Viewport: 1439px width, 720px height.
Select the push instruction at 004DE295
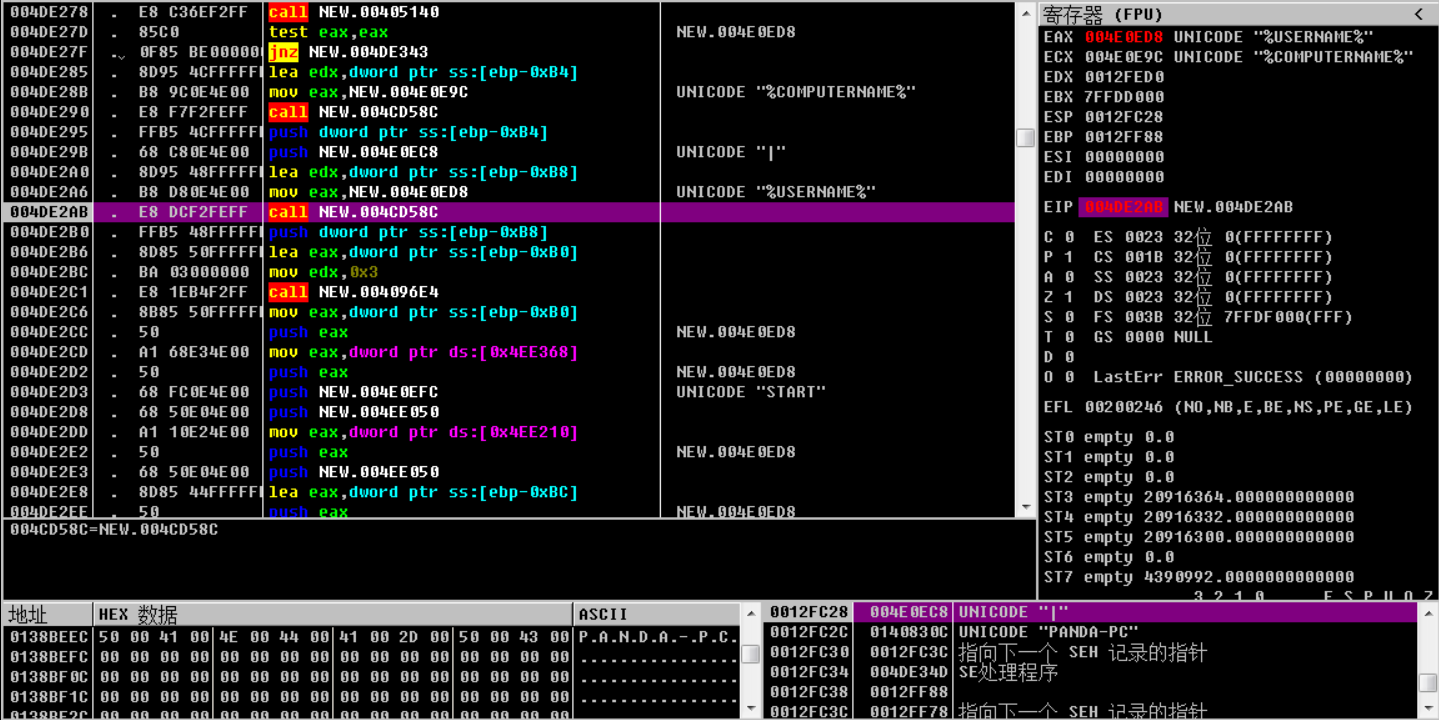pyautogui.click(x=508, y=132)
